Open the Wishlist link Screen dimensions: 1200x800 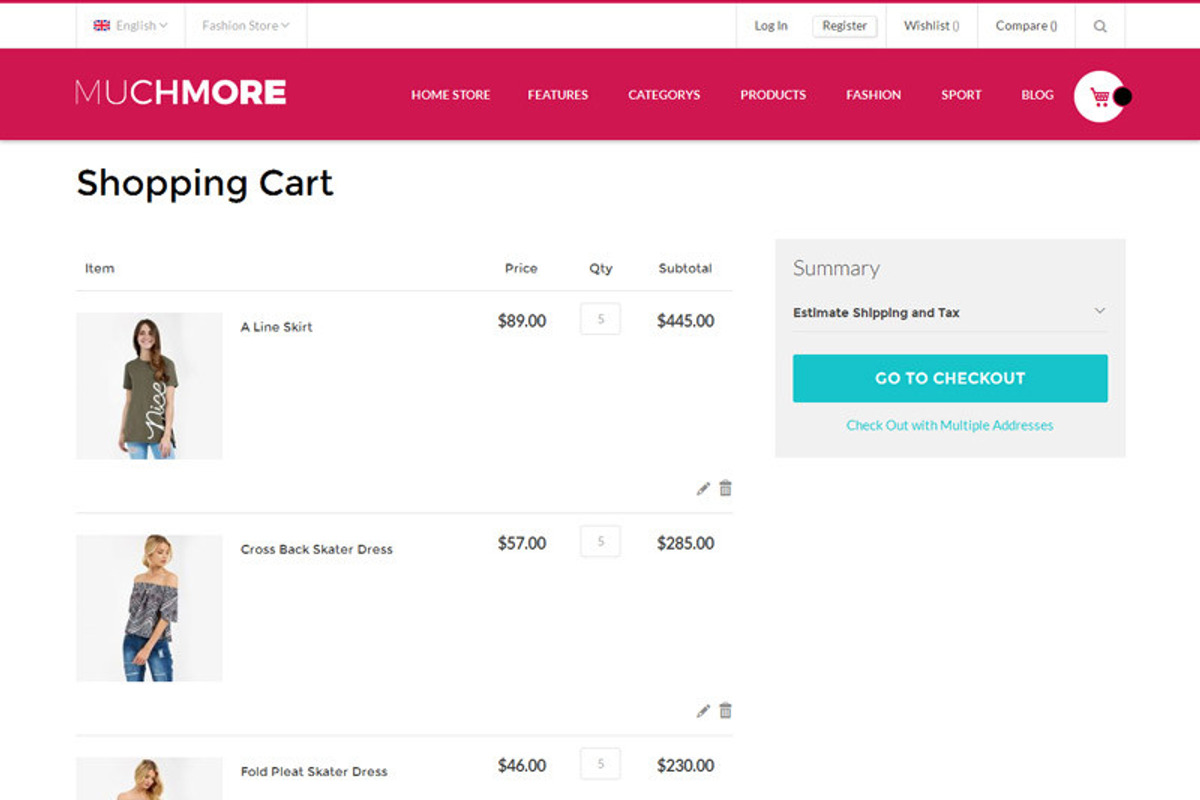931,26
